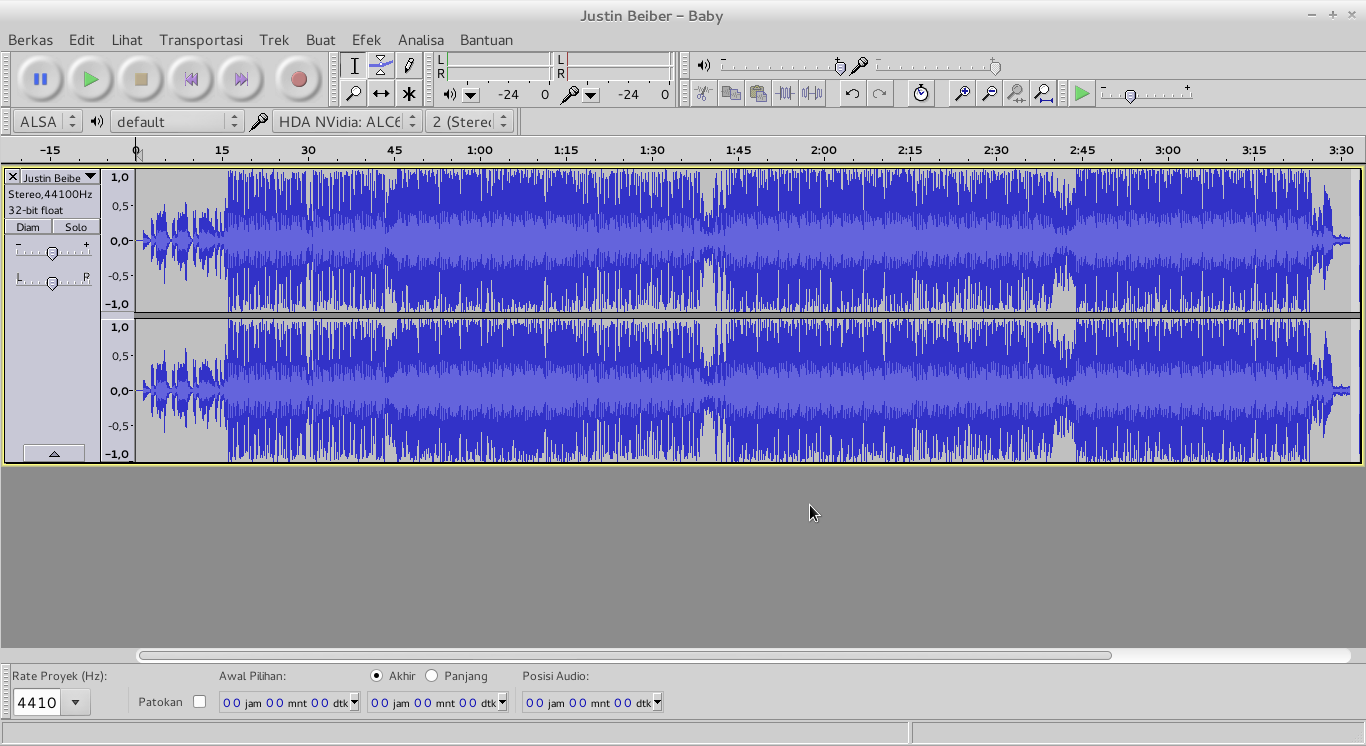Play at speed with the small green arrow
This screenshot has width=1366, height=746.
pyautogui.click(x=1082, y=93)
